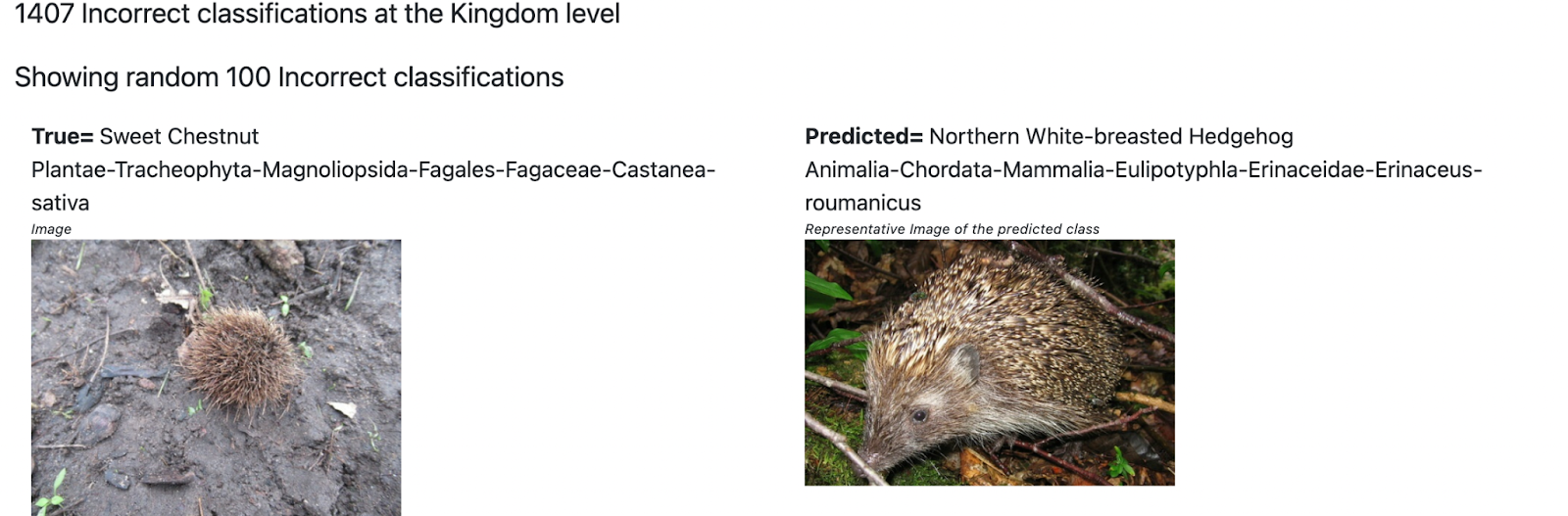
Task: Click the hedgehog's eye in the photo
Action: click(919, 415)
